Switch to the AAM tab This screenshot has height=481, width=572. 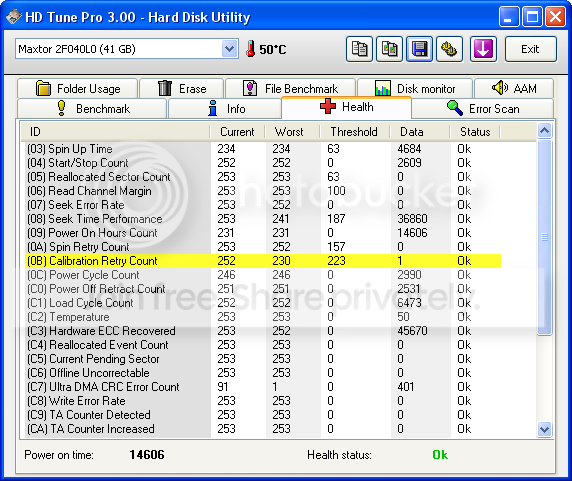coord(514,89)
